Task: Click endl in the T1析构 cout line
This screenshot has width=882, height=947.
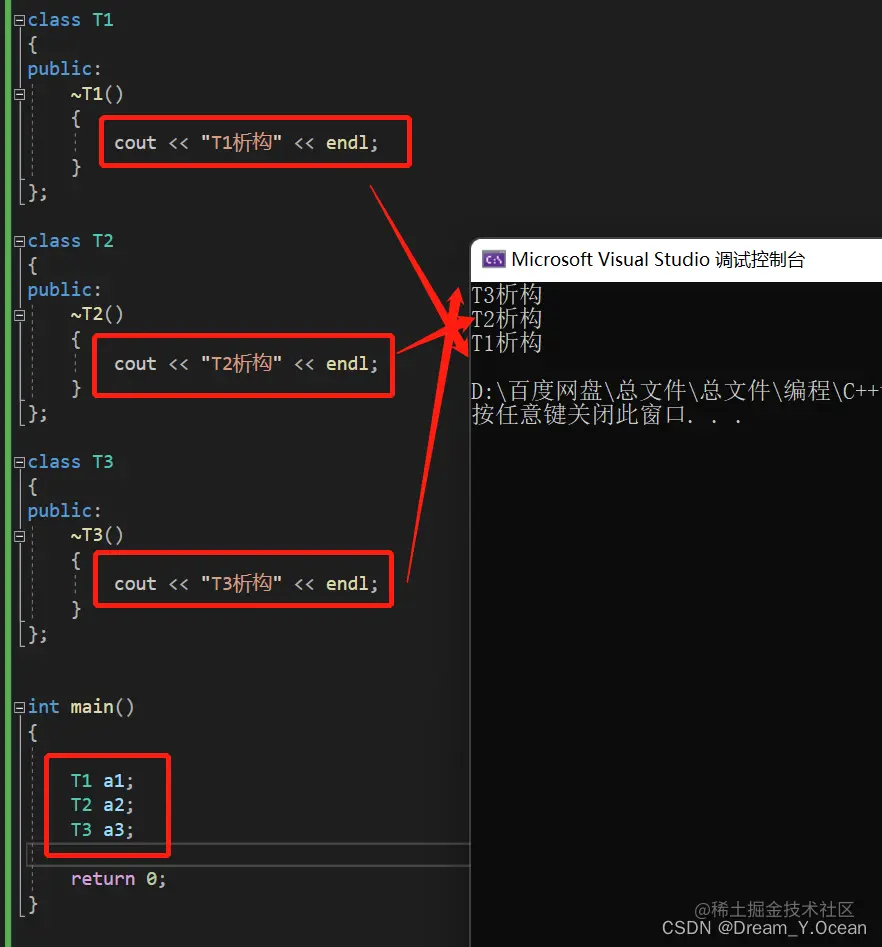Action: (x=347, y=143)
